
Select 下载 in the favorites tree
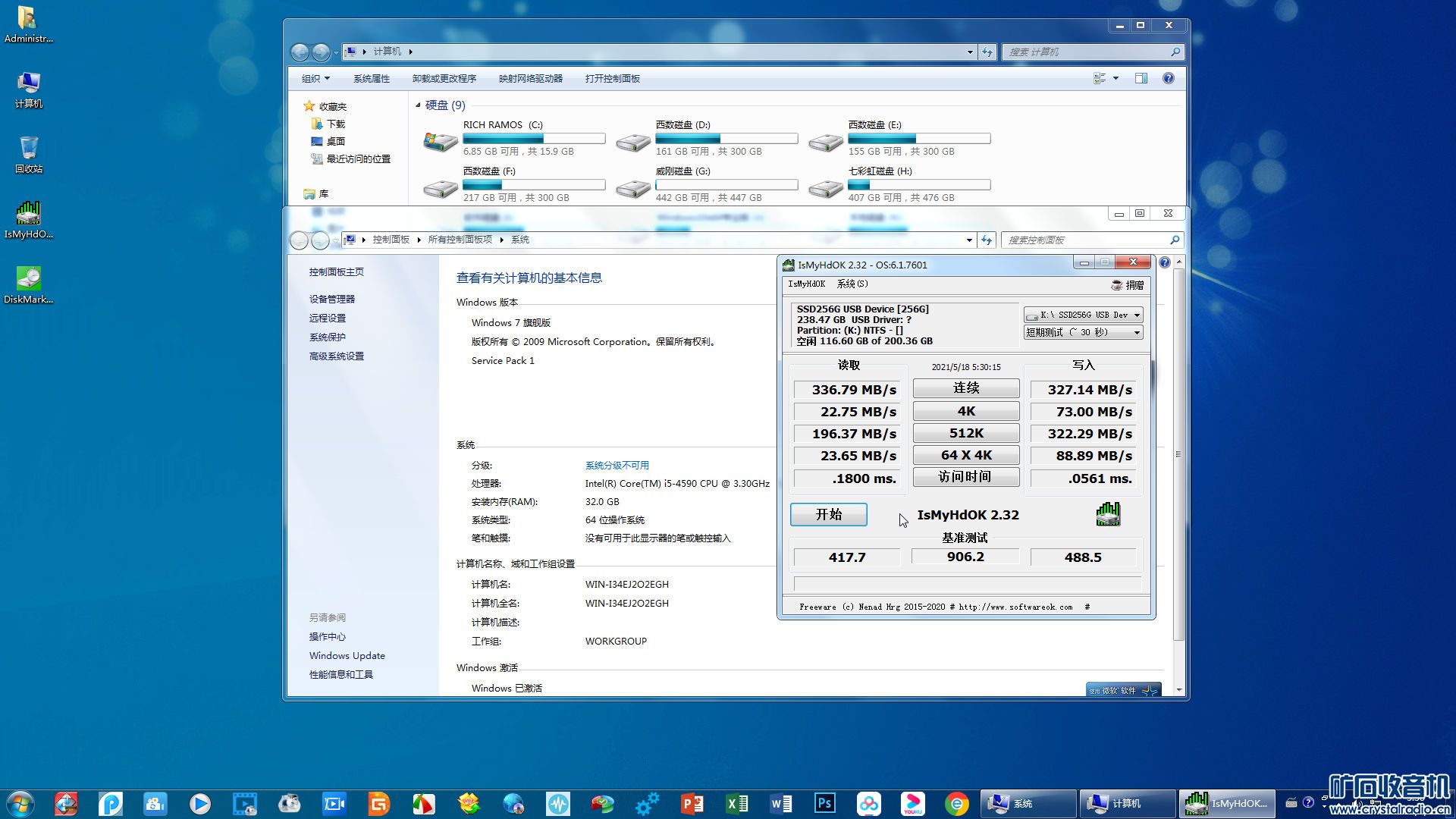coord(336,124)
